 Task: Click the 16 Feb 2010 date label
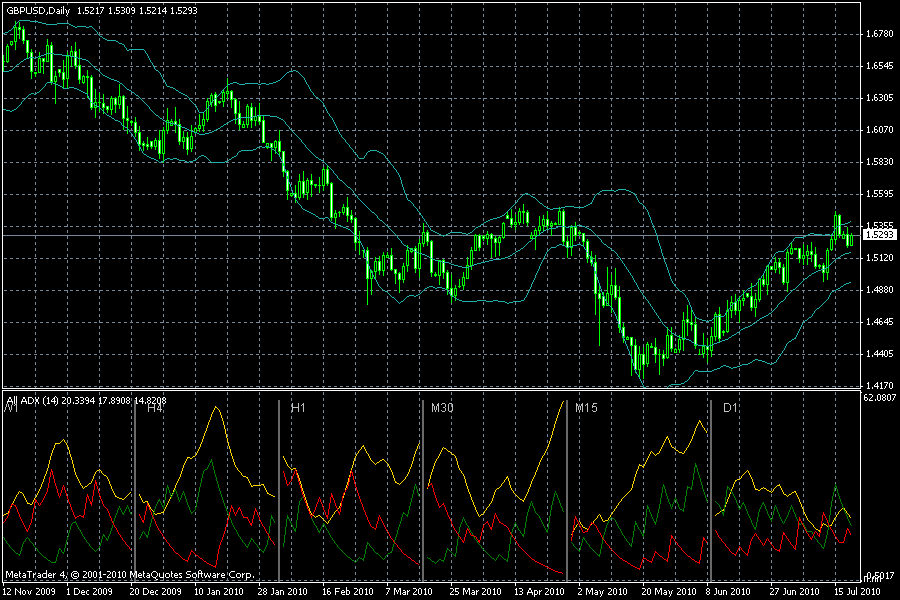(347, 591)
